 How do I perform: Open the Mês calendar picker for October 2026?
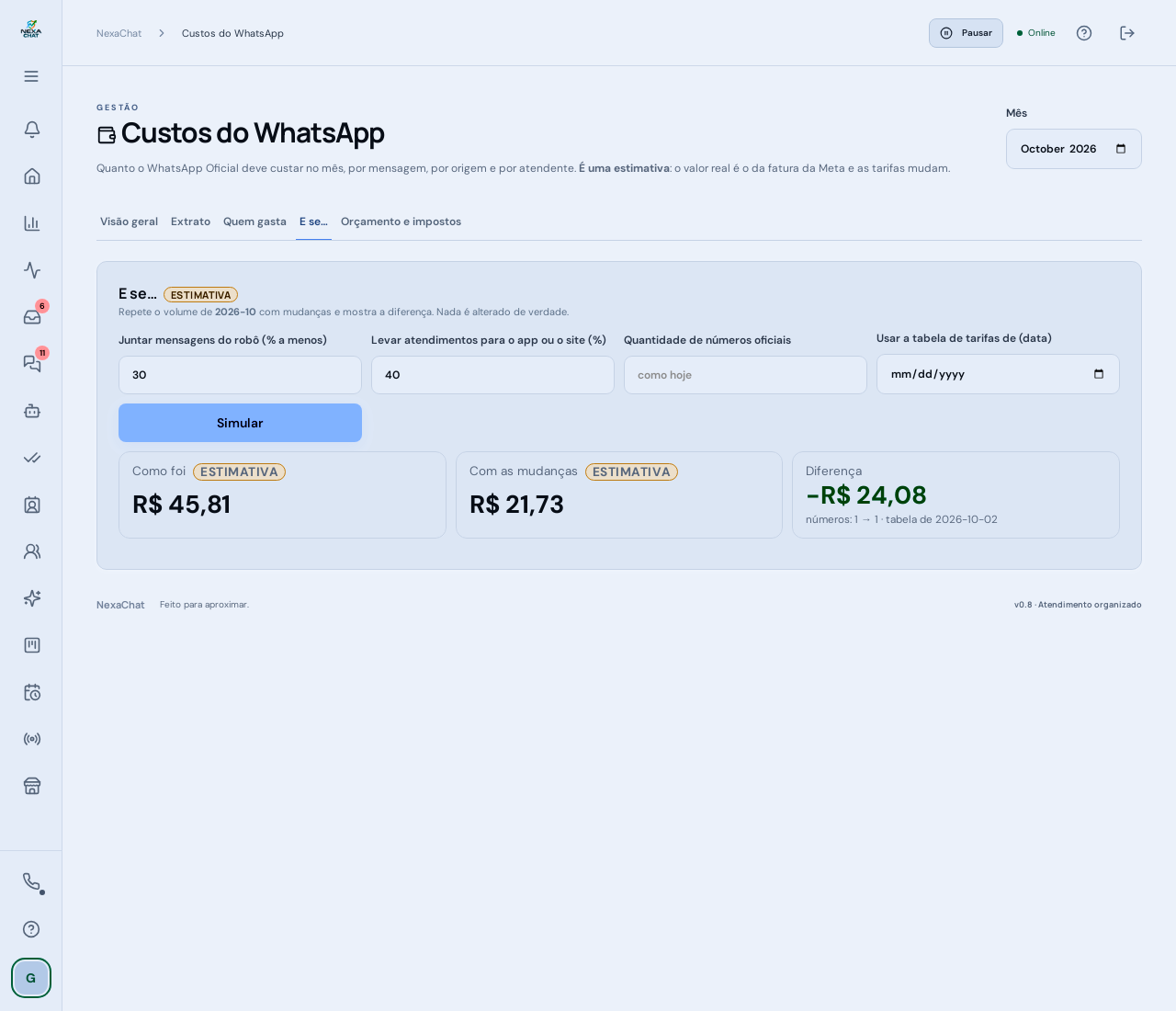tap(1121, 149)
